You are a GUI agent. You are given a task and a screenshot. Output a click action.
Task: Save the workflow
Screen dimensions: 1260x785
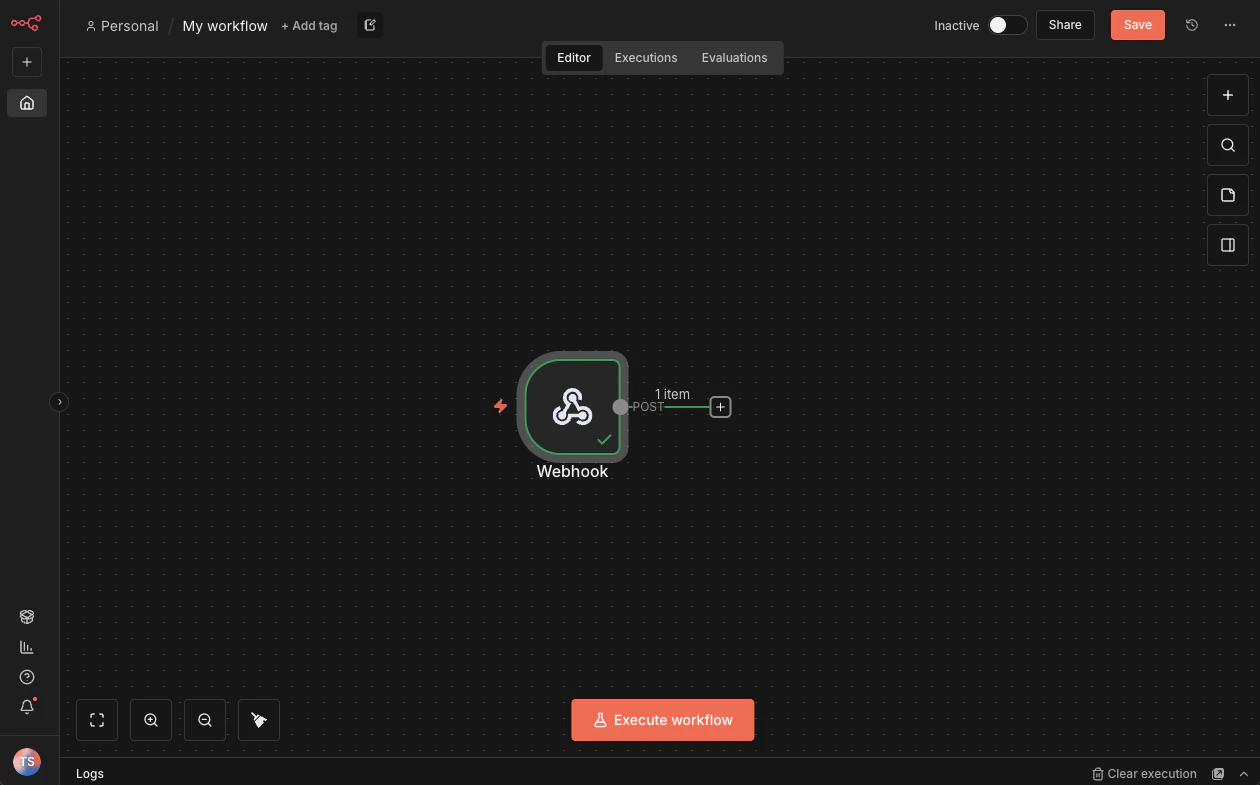[x=1138, y=25]
